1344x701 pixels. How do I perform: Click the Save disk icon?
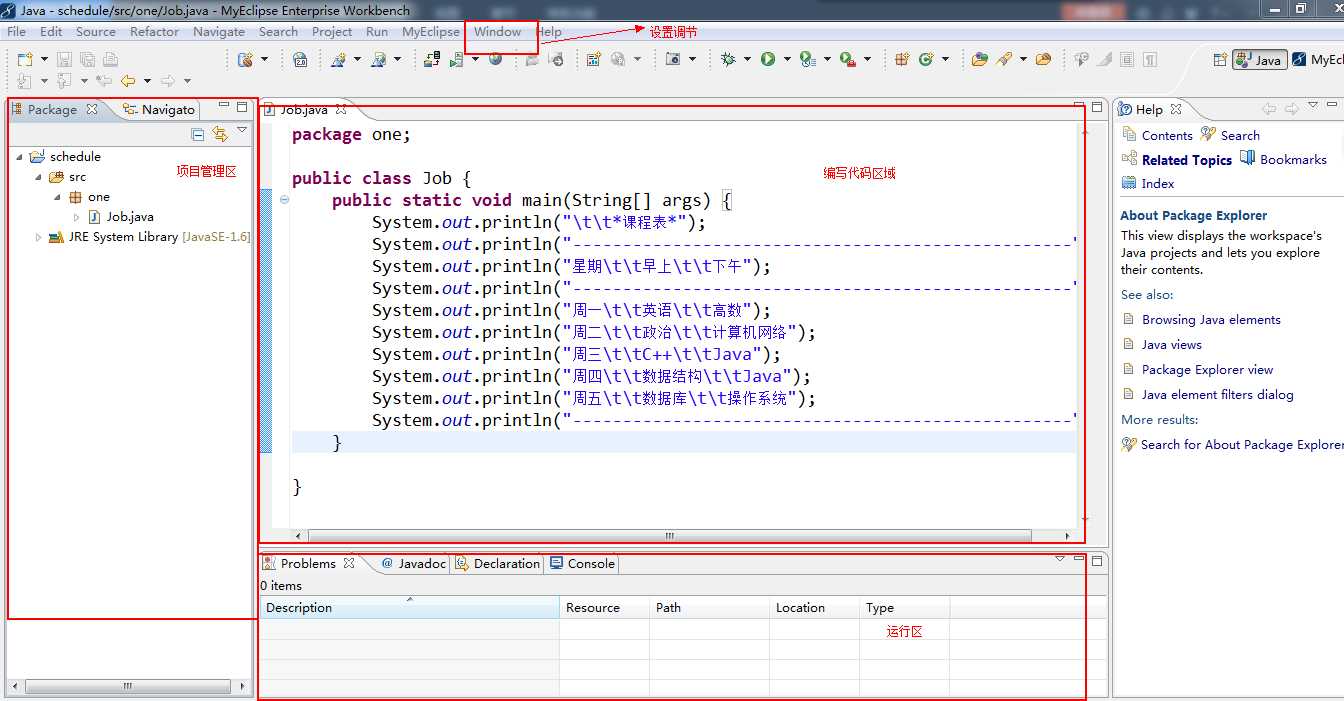pos(64,59)
